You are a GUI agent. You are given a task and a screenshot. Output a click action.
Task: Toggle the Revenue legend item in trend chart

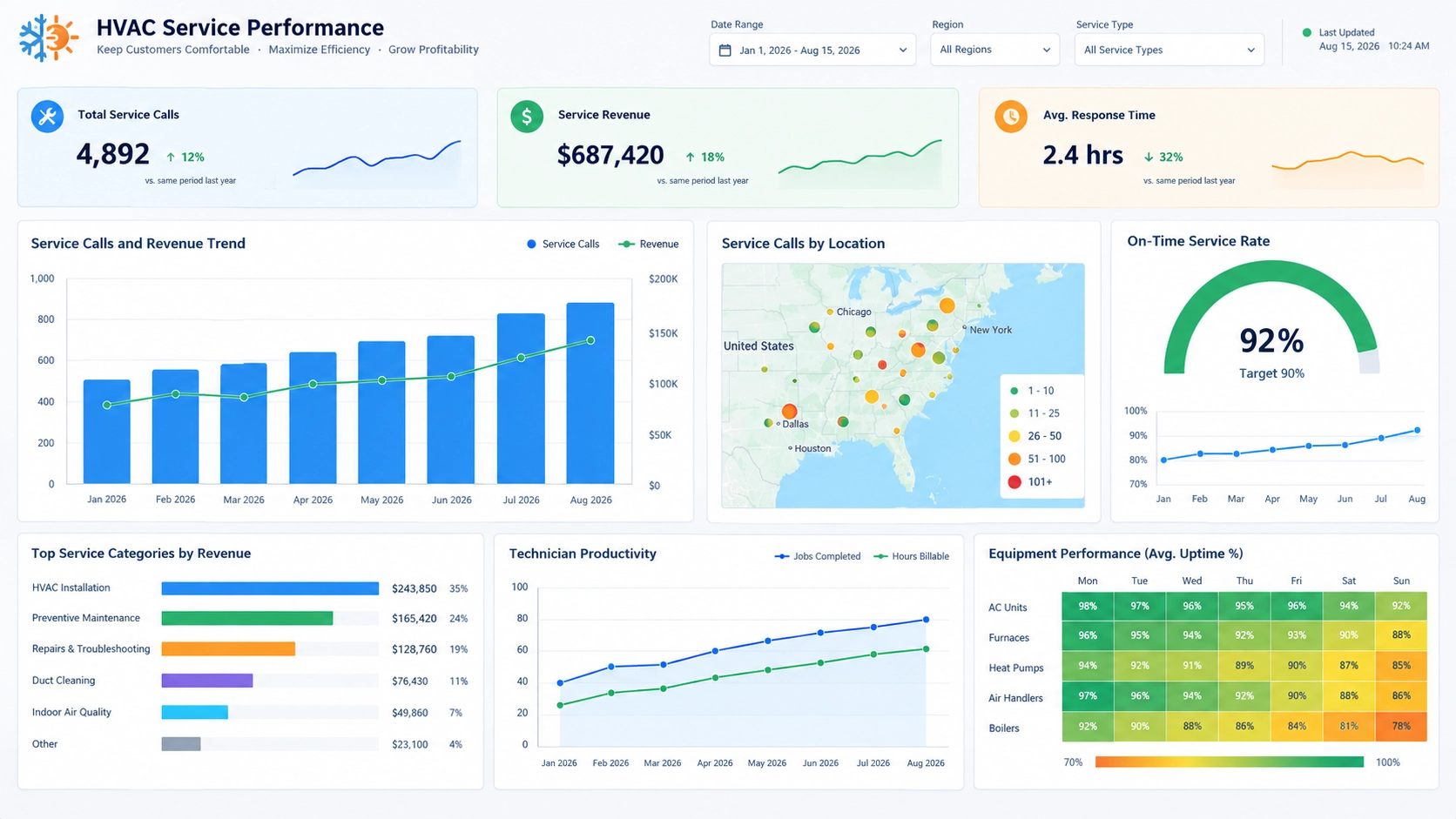pyautogui.click(x=649, y=245)
